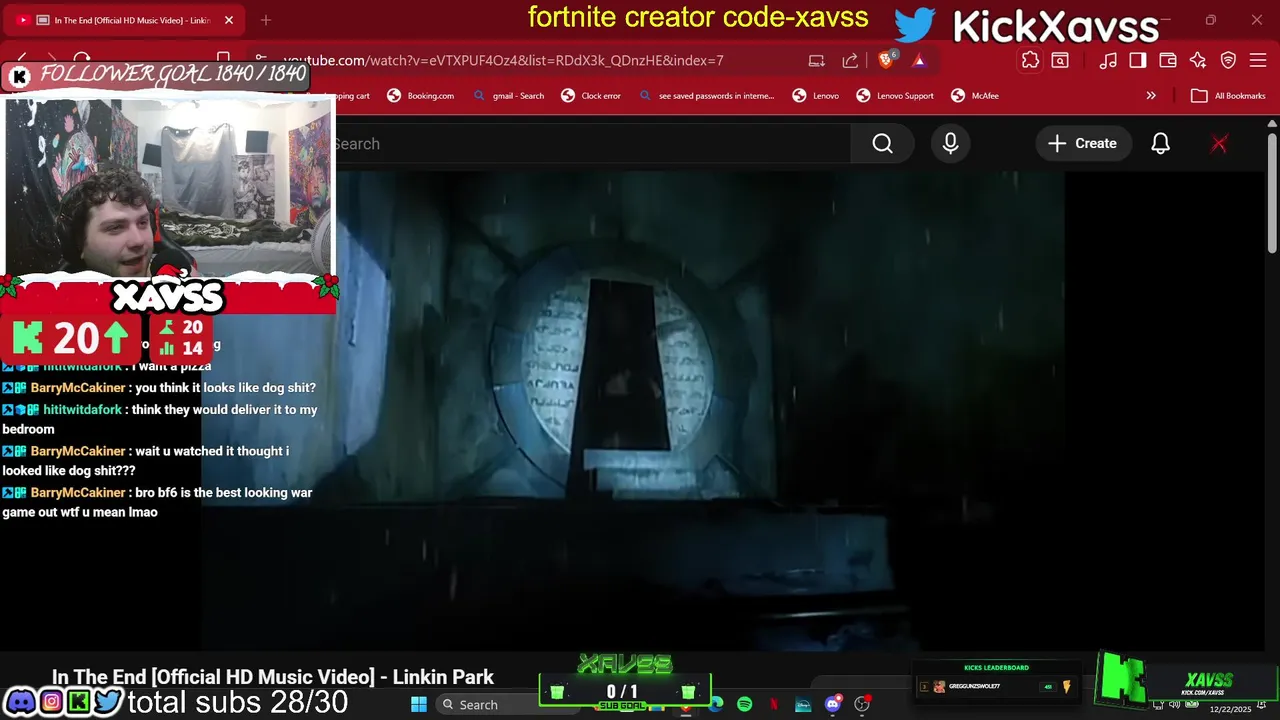Open the saved passwords bookmark
This screenshot has height=720, width=1280.
click(x=706, y=96)
